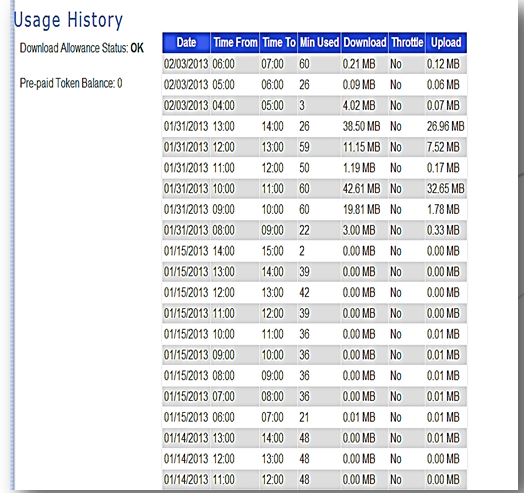
Task: Click the Upload column header
Action: pyautogui.click(x=446, y=42)
